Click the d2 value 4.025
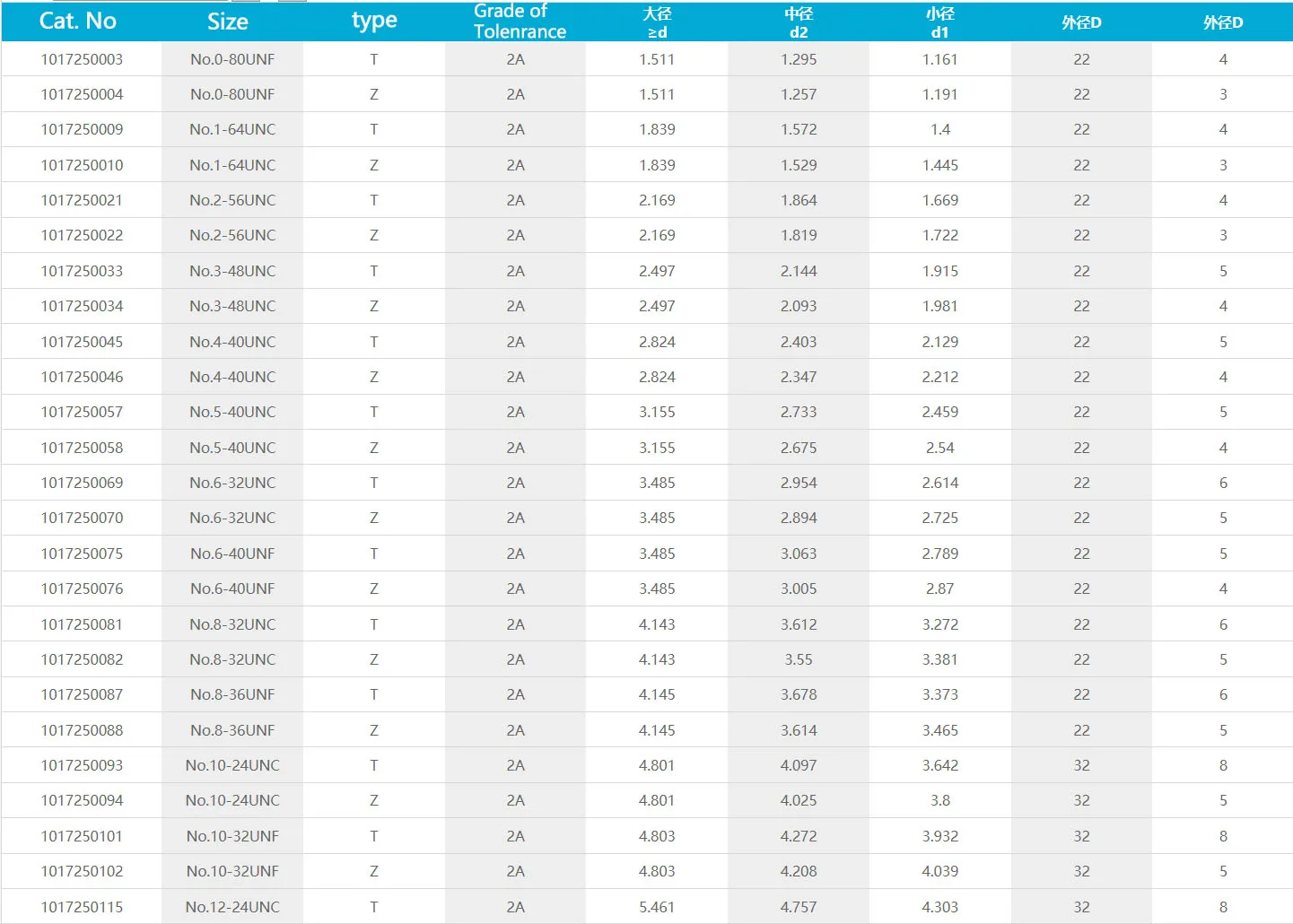This screenshot has height=924, width=1293. pos(799,800)
